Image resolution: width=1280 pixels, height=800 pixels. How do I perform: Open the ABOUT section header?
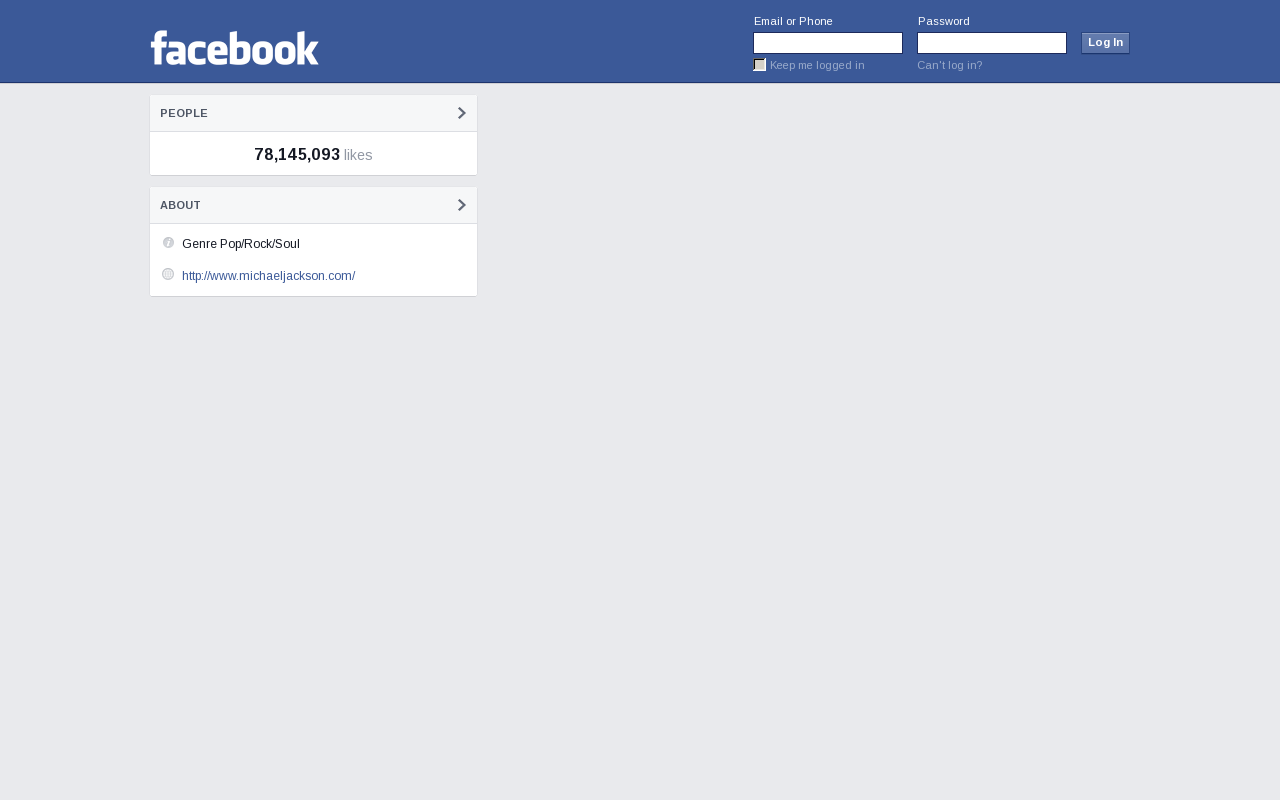[x=313, y=205]
